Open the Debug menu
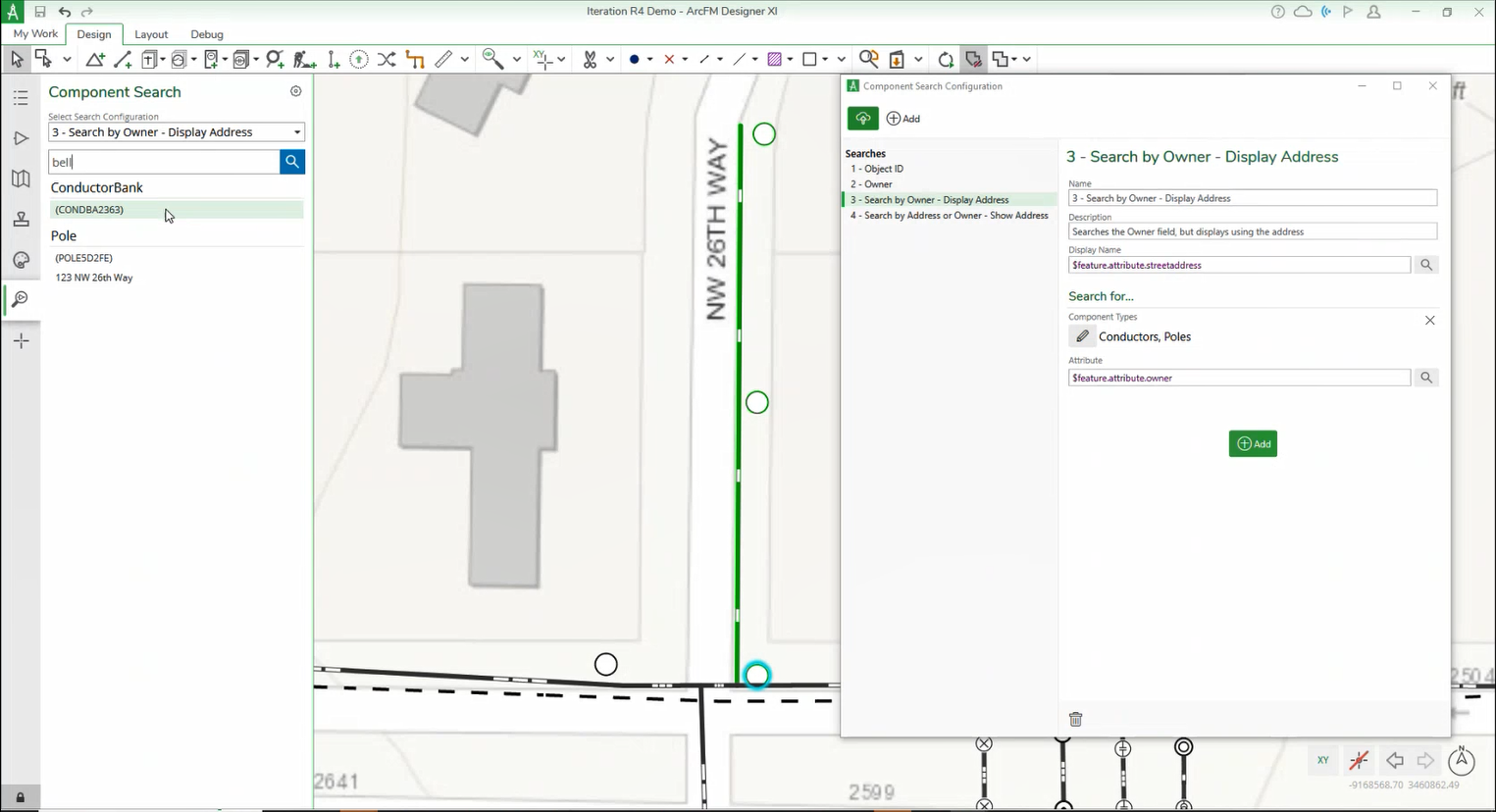 [206, 33]
